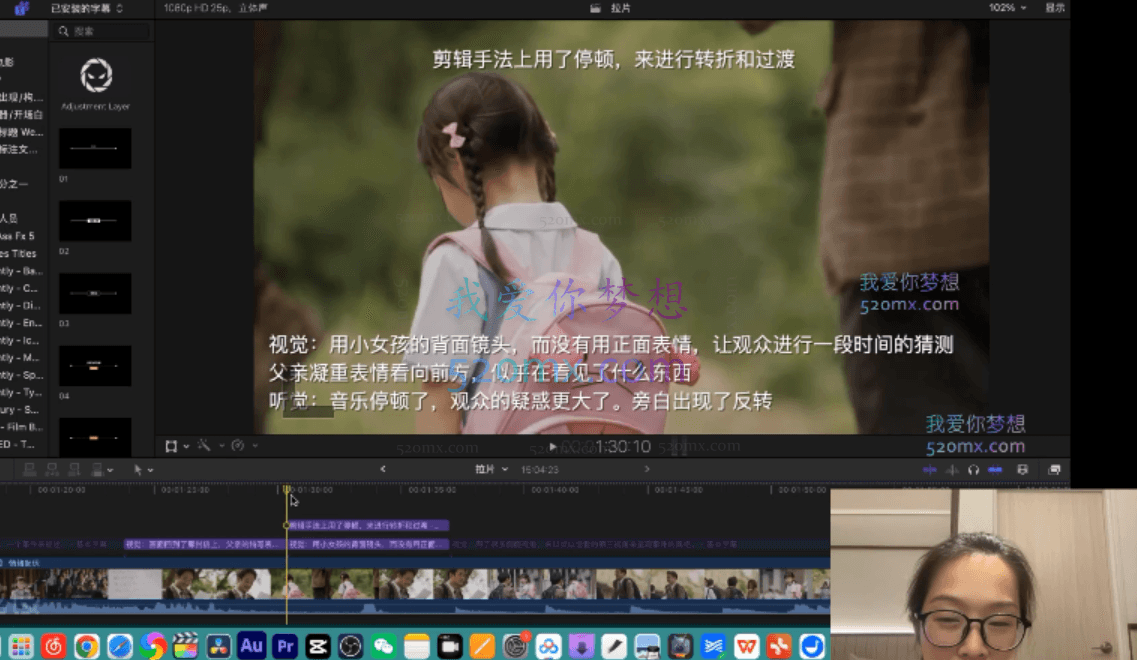Open the enhancement wand tool in viewer
The height and width of the screenshot is (660, 1137).
click(204, 445)
